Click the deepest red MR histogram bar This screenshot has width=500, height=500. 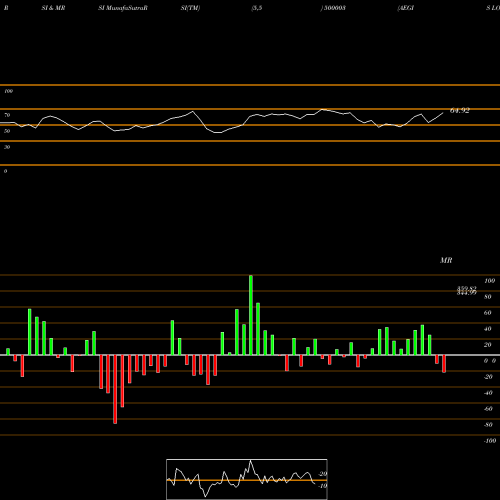click(115, 389)
